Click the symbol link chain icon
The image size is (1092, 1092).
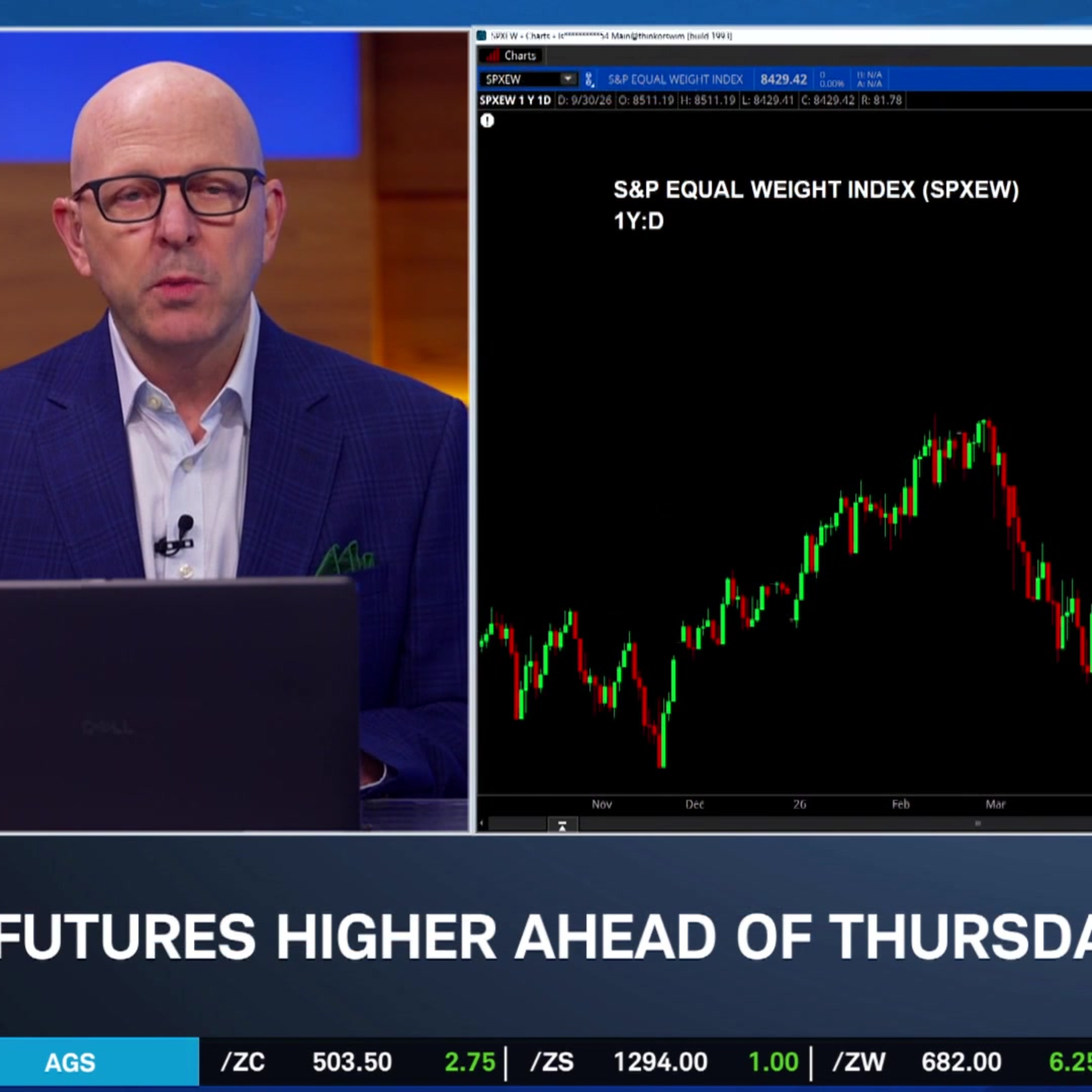[589, 79]
